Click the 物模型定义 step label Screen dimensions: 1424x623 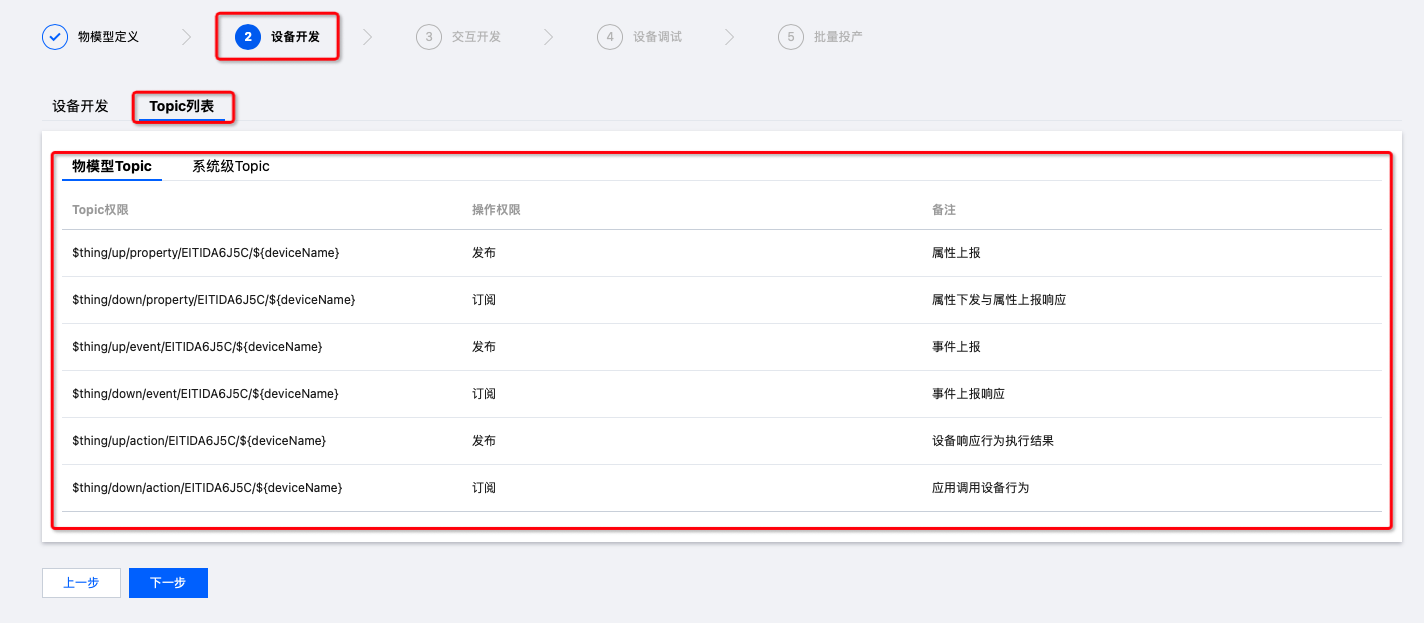pyautogui.click(x=108, y=37)
